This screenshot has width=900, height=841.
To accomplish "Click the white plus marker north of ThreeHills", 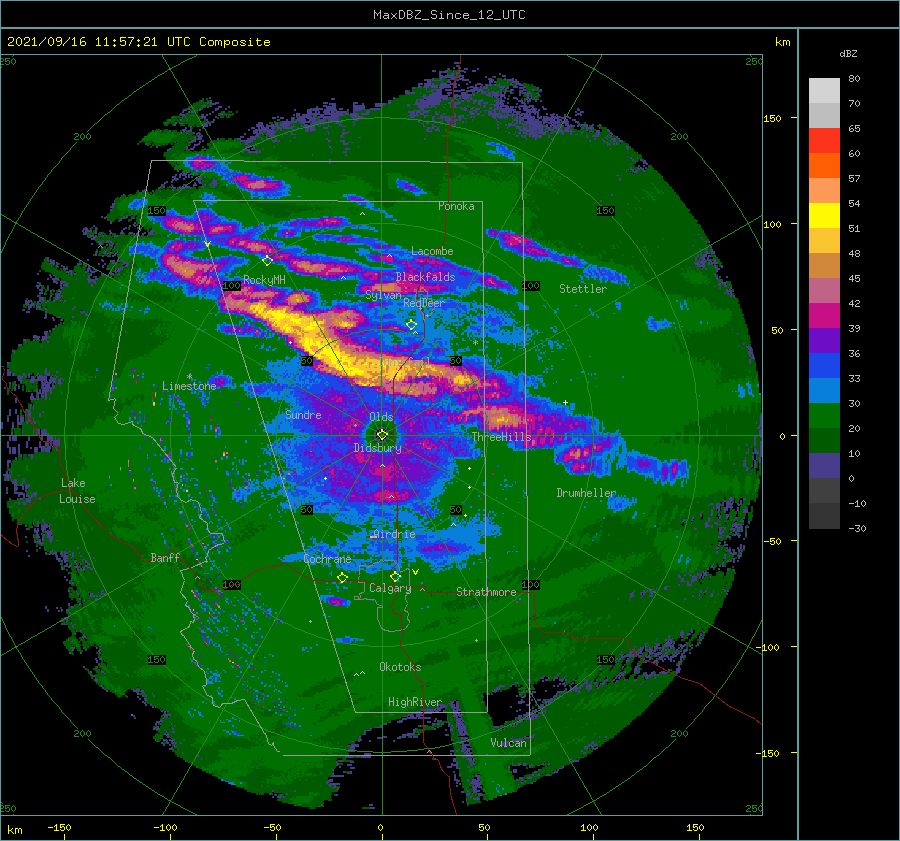I will point(565,402).
